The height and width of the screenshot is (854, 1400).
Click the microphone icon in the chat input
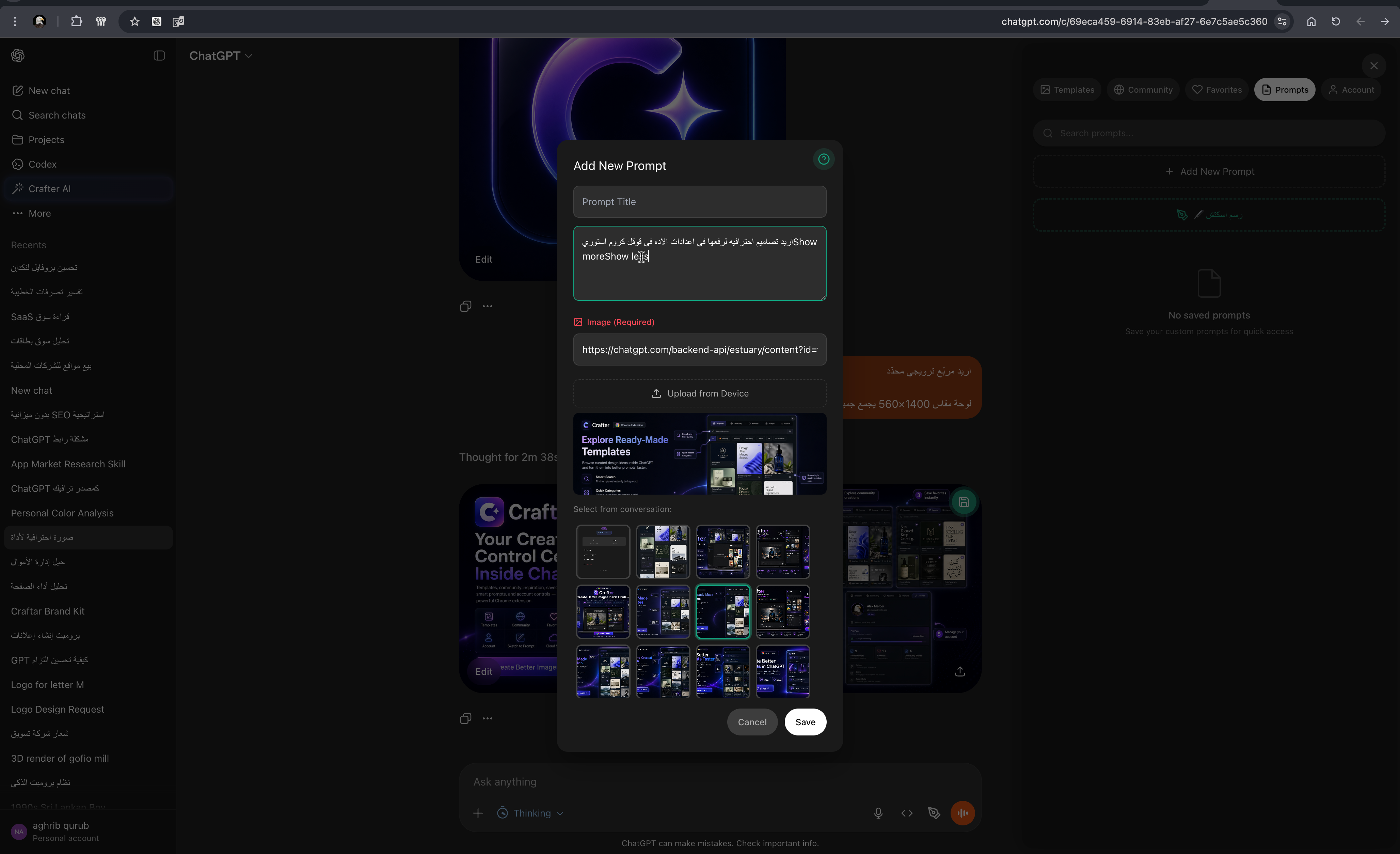(x=878, y=813)
